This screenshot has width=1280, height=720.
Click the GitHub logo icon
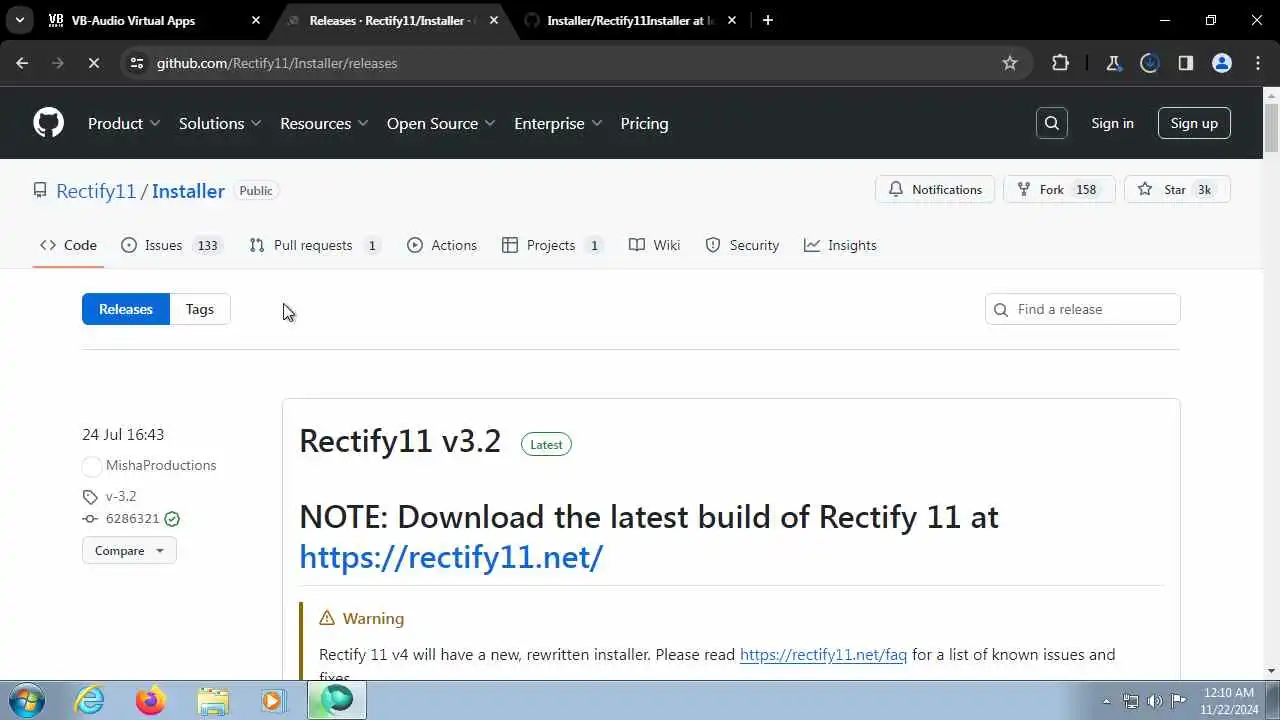coord(48,123)
